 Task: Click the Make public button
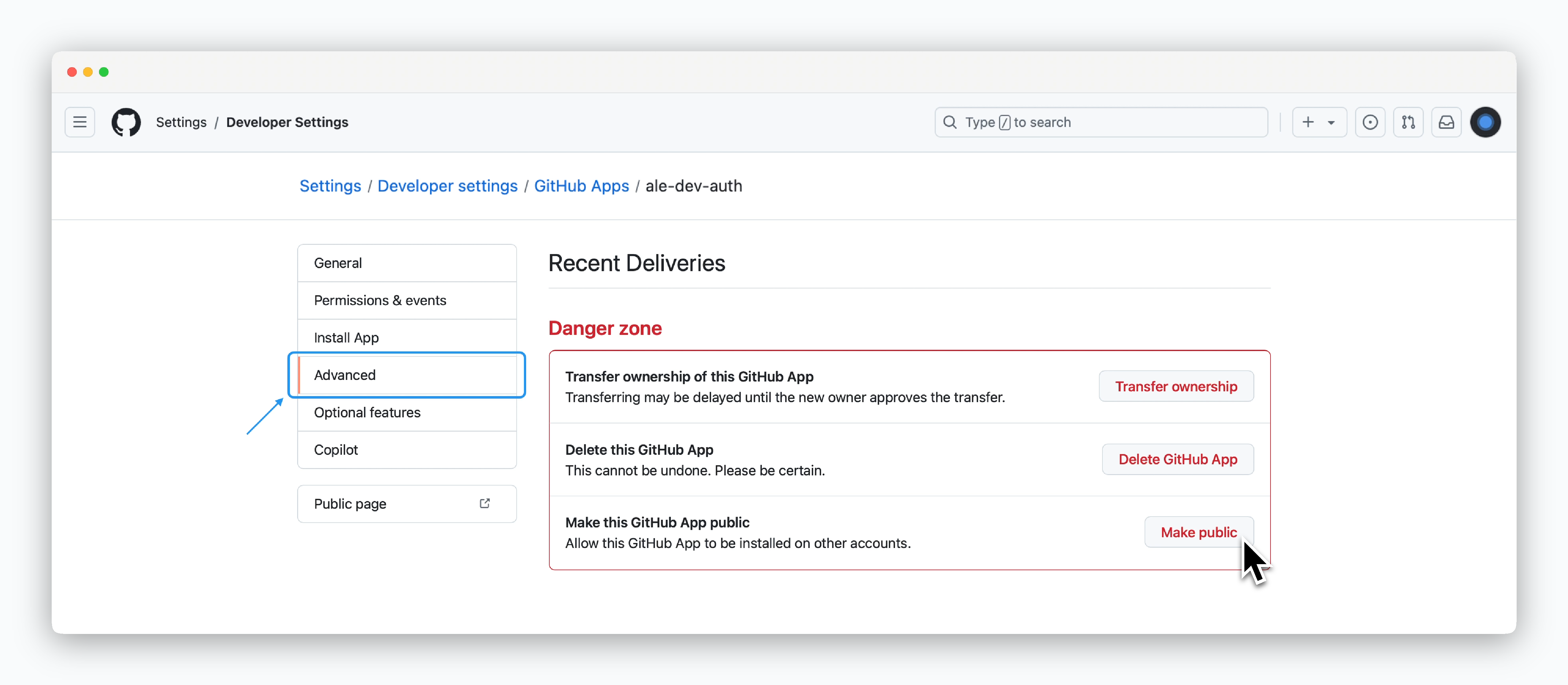tap(1199, 532)
